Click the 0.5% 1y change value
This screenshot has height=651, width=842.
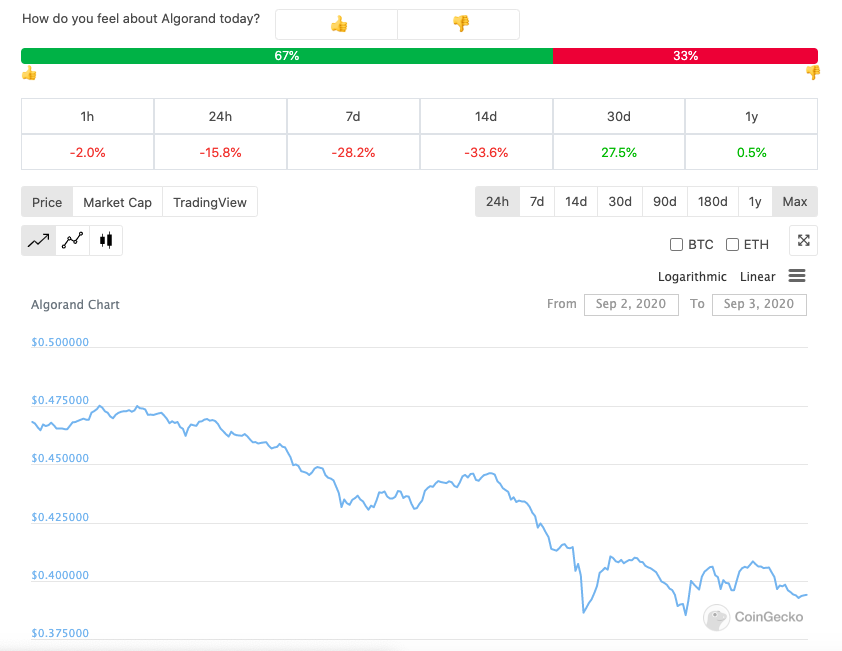pos(751,153)
